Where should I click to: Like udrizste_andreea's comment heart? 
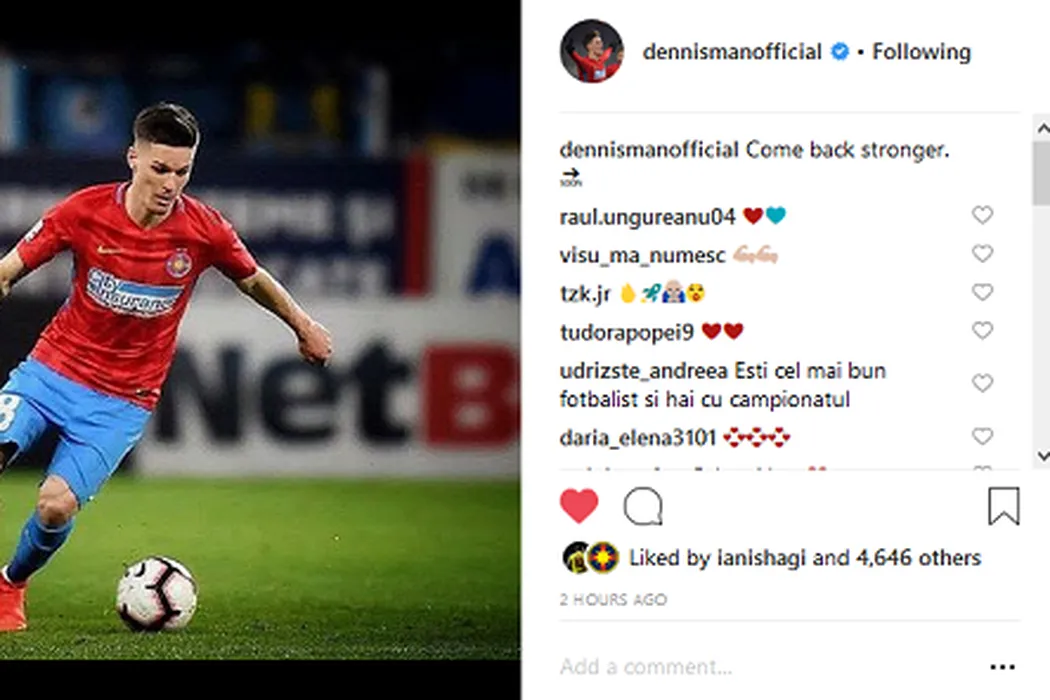[x=982, y=383]
